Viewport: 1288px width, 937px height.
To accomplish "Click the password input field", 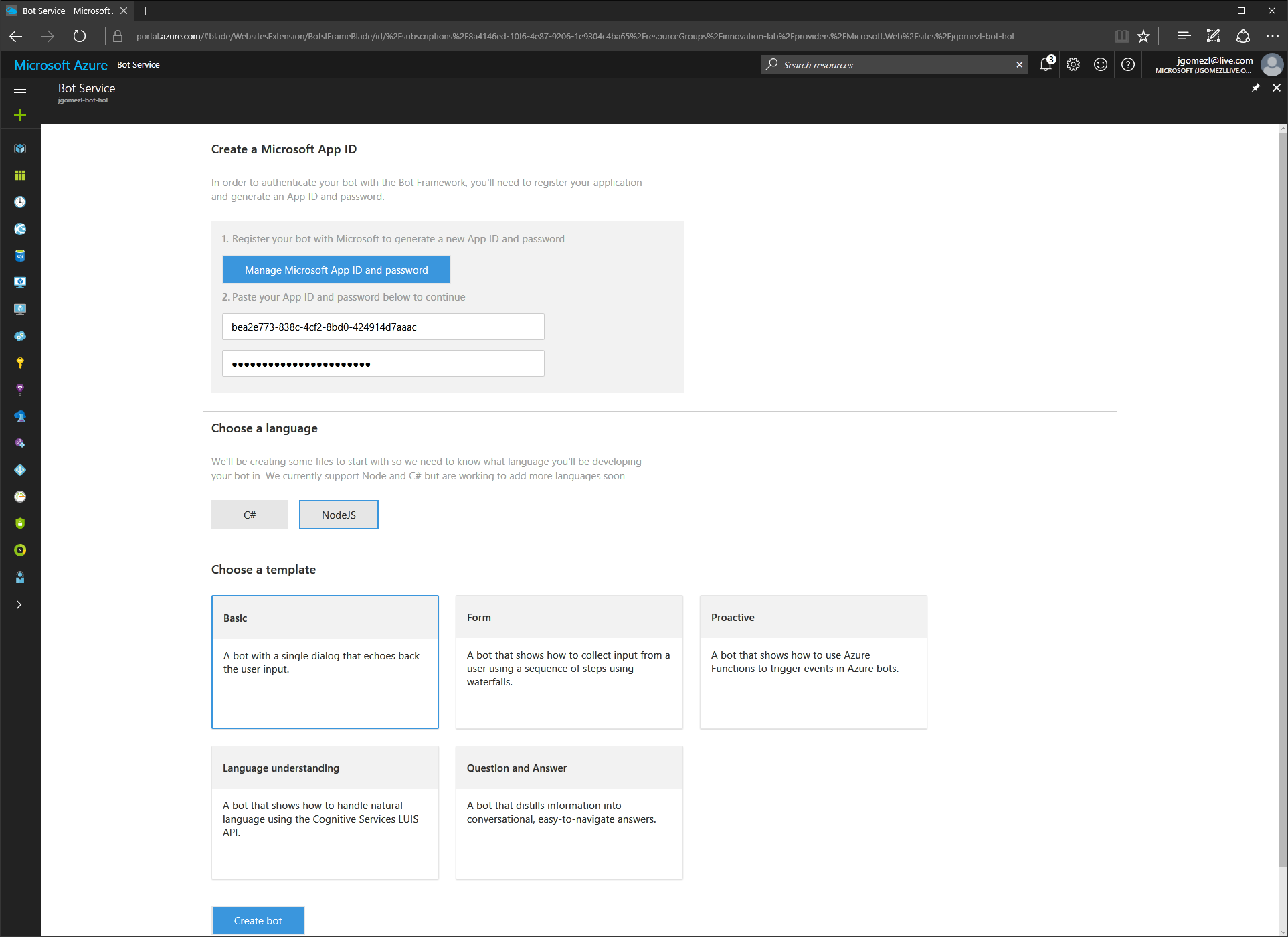I will point(383,363).
